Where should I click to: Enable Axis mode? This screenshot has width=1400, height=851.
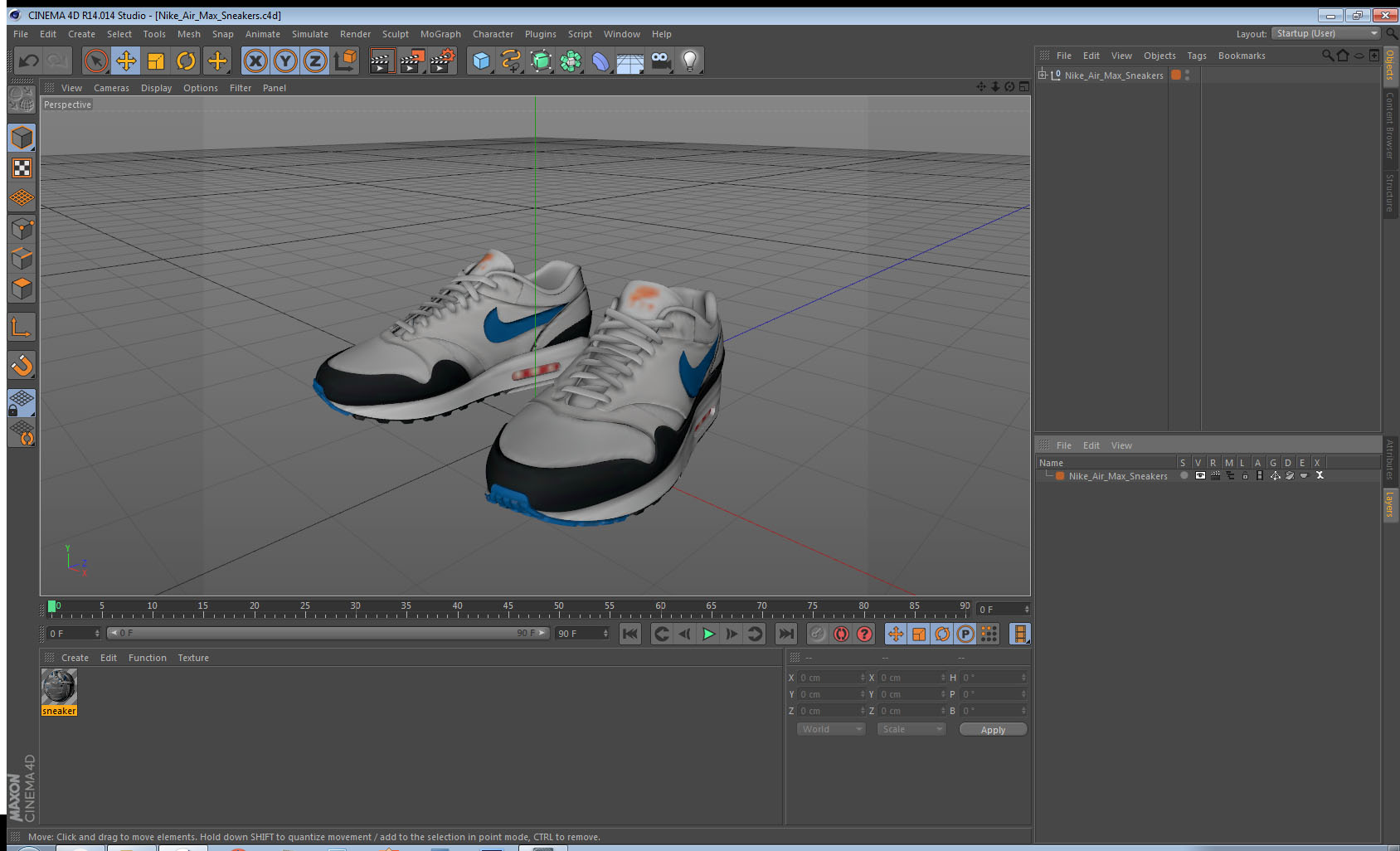click(x=22, y=328)
